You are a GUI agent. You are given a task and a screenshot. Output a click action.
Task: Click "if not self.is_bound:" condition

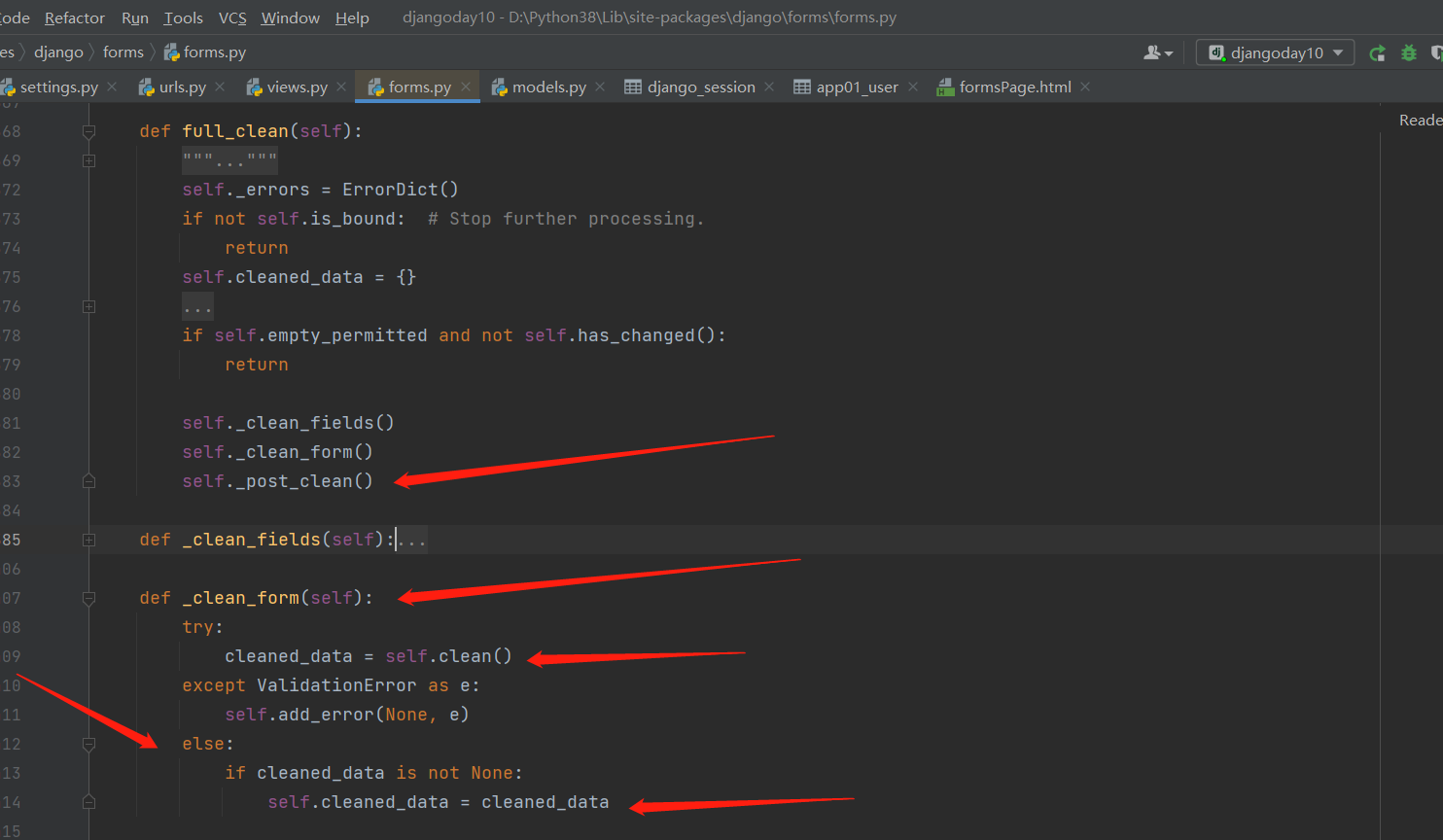294,219
